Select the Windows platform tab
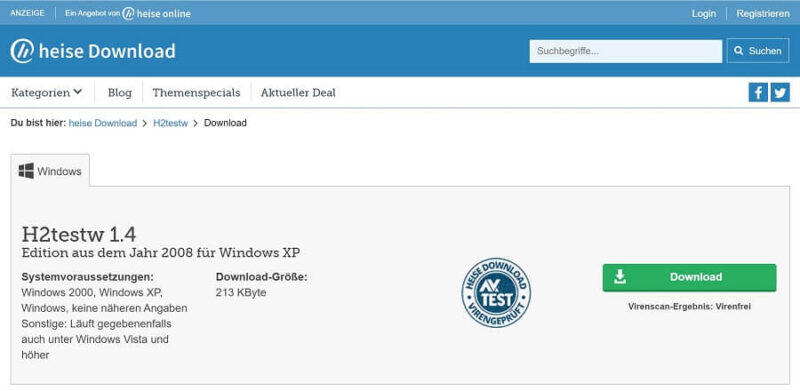Image resolution: width=800 pixels, height=391 pixels. click(x=50, y=170)
